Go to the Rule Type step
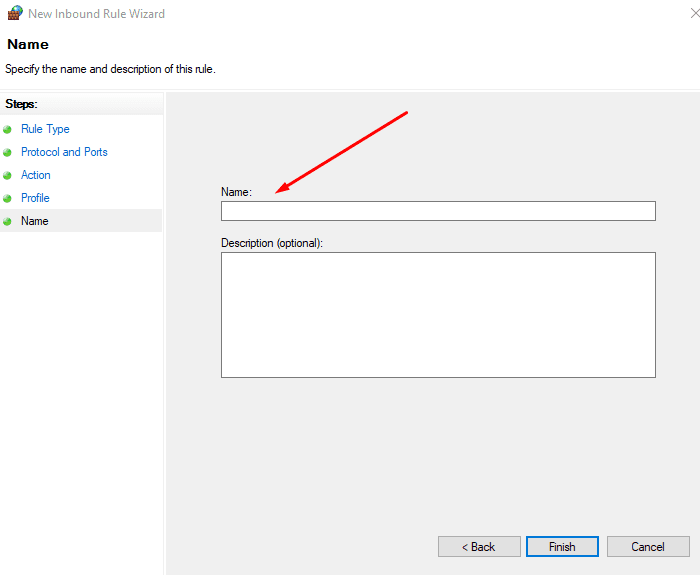Viewport: 700px width, 575px height. (45, 129)
